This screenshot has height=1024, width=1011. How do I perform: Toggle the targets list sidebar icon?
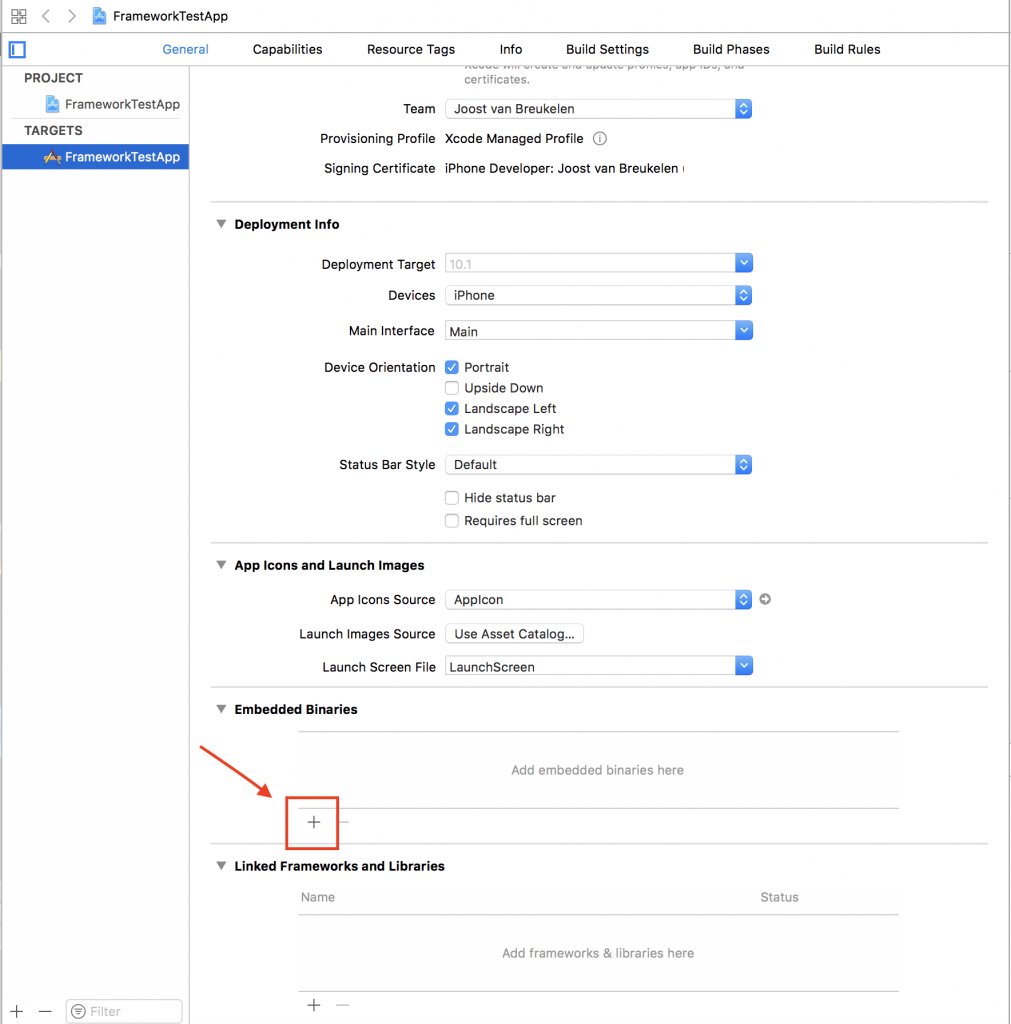[18, 49]
